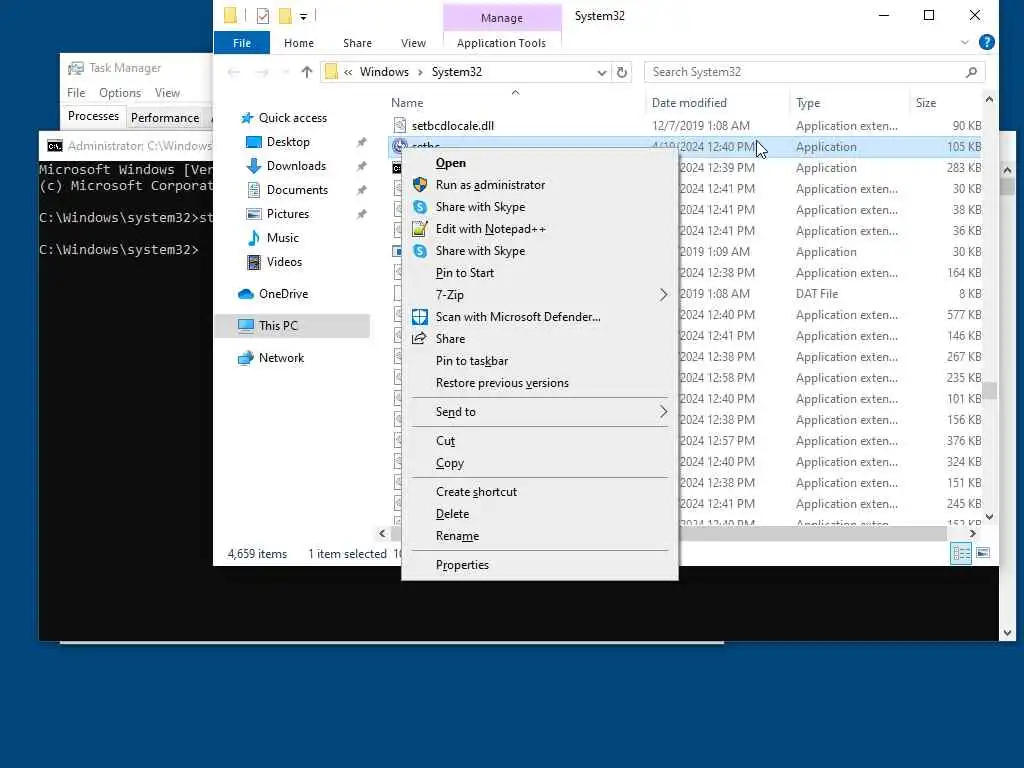The image size is (1024, 768).
Task: Open Desktop in navigation pane
Action: click(x=288, y=142)
